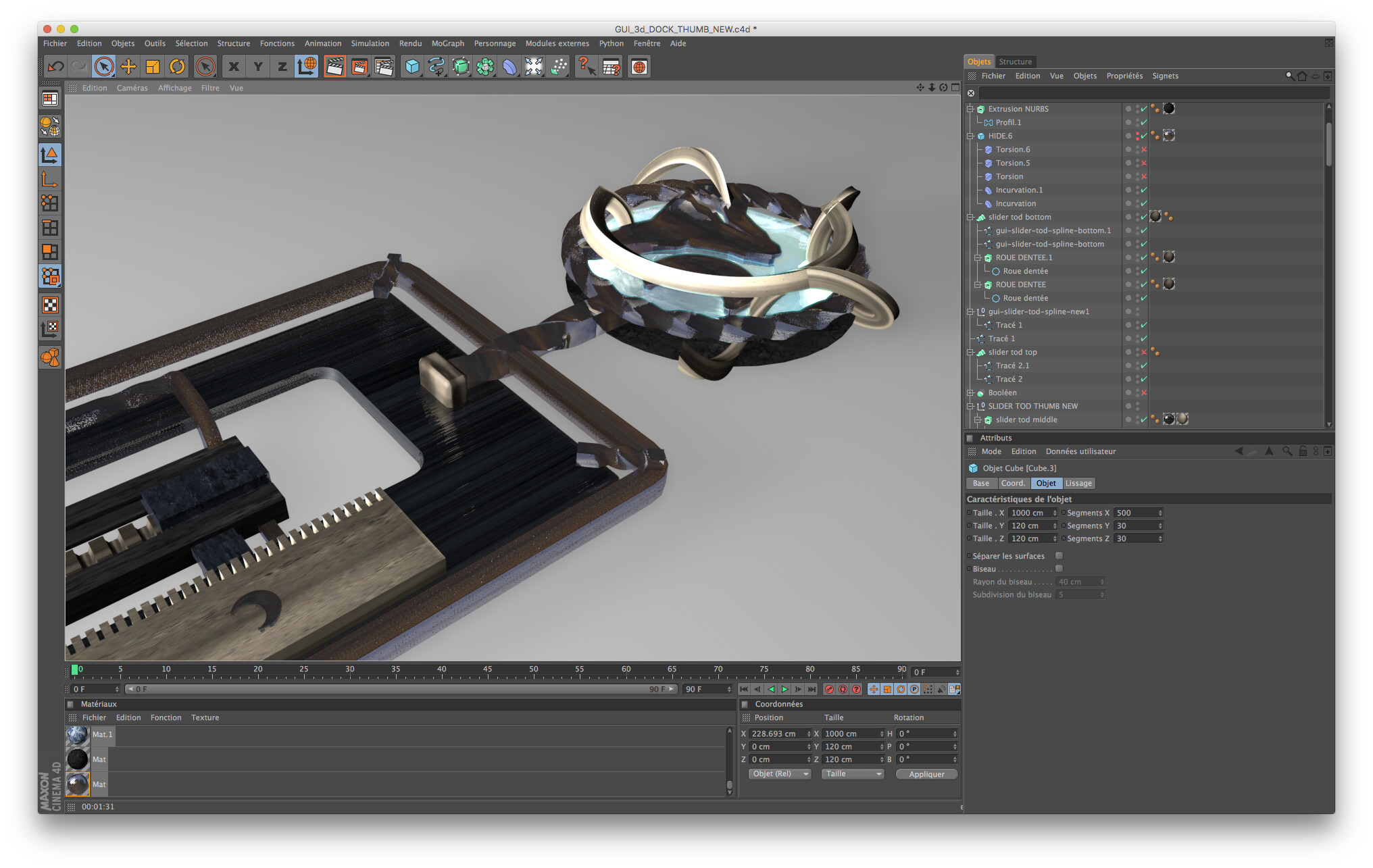Screen dimensions: 1373x868
Task: Toggle Torsion.6 enabled red cross
Action: [x=1144, y=149]
